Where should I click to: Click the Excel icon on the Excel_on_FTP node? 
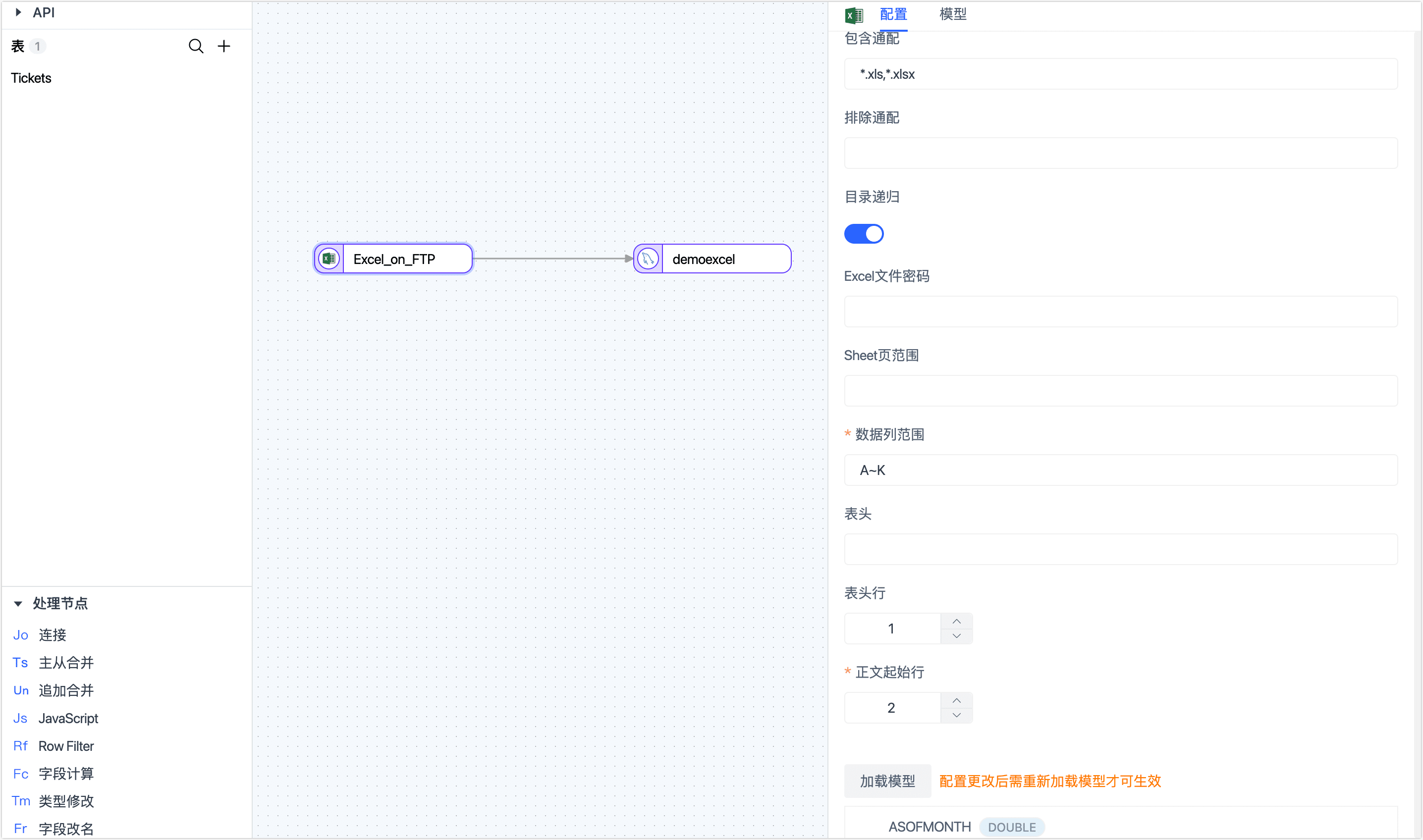click(x=328, y=259)
